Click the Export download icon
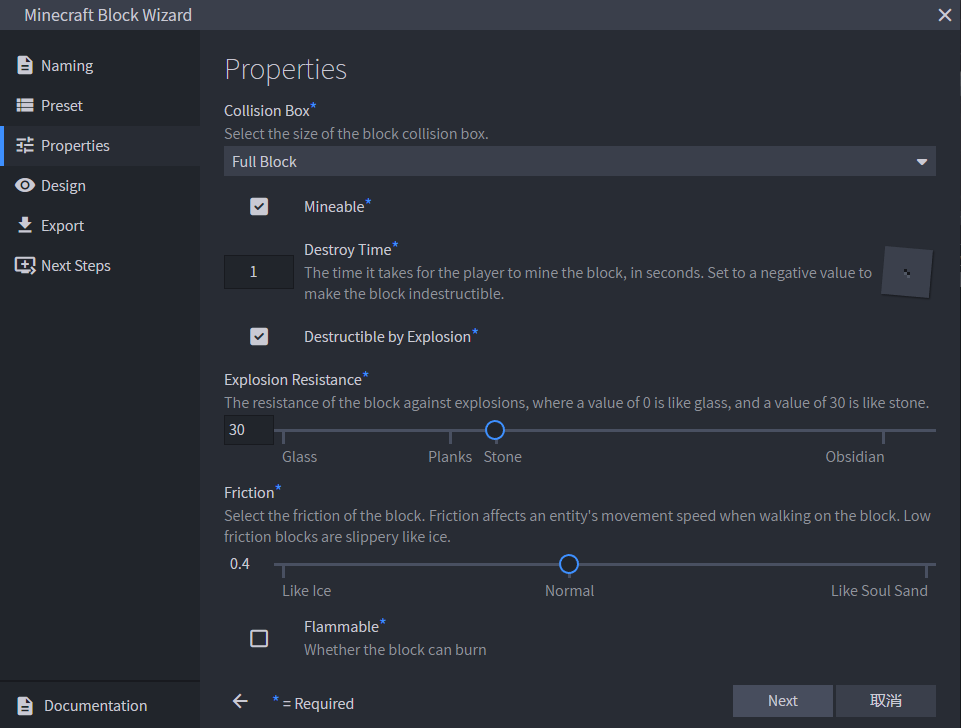Screen dimensions: 961x728 [x=25, y=225]
